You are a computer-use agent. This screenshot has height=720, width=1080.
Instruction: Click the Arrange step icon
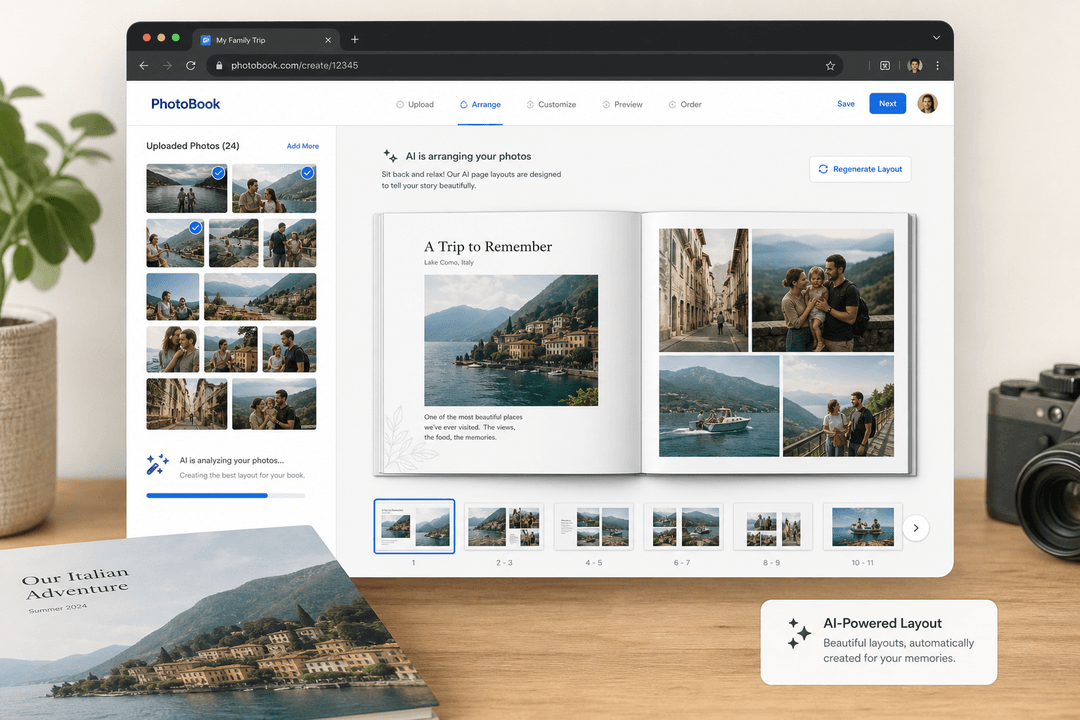(464, 105)
